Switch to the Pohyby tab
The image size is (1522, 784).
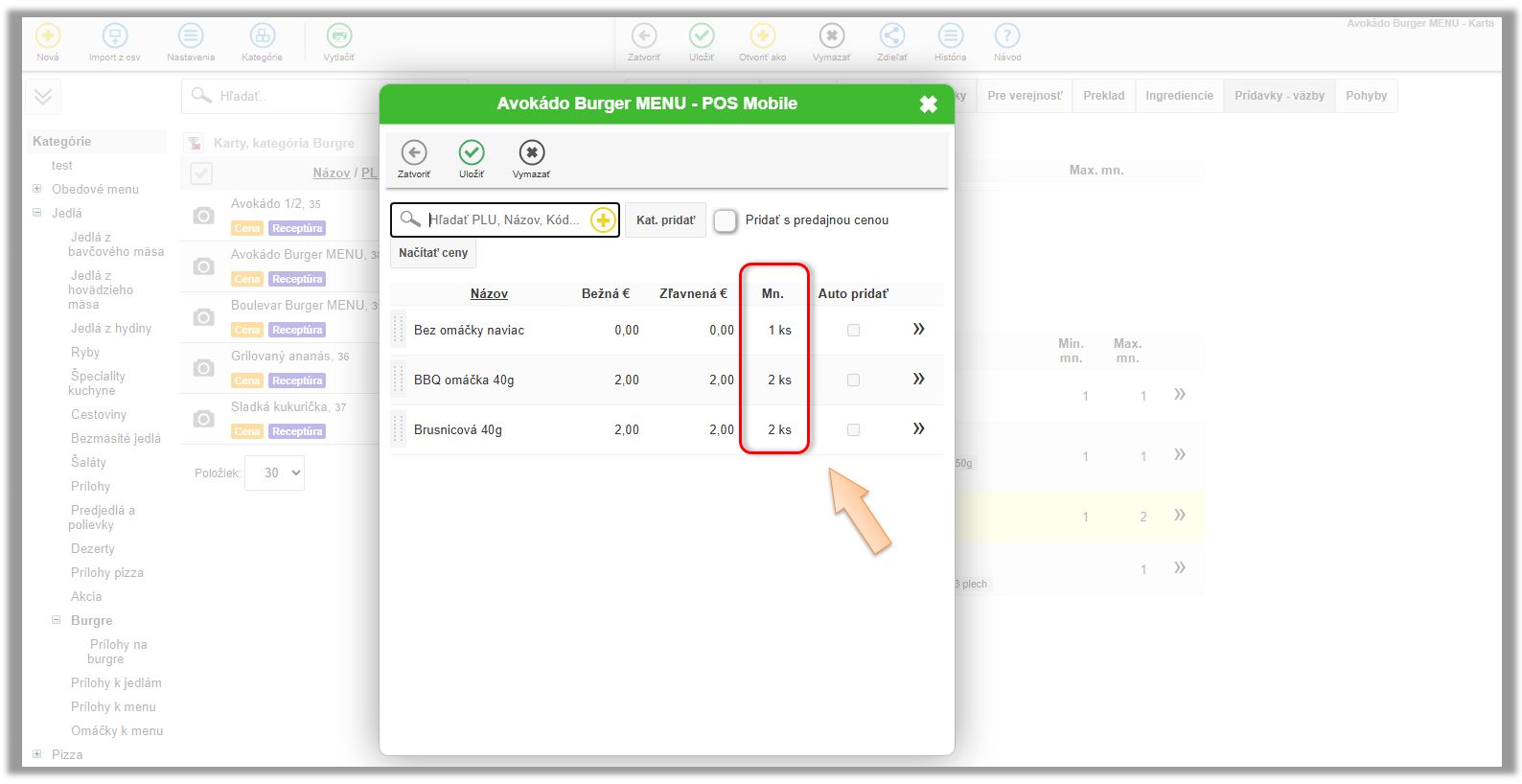coord(1366,96)
